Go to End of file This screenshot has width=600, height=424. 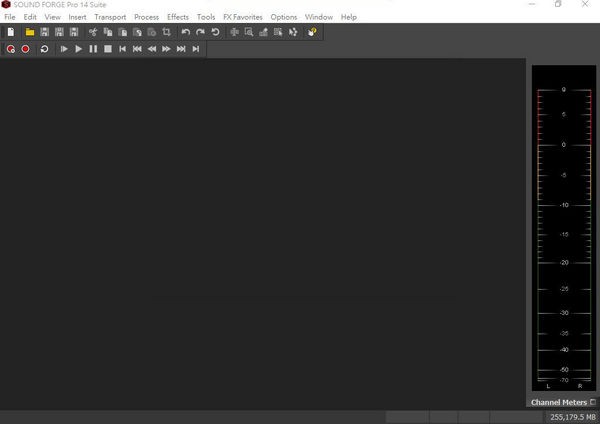point(196,49)
